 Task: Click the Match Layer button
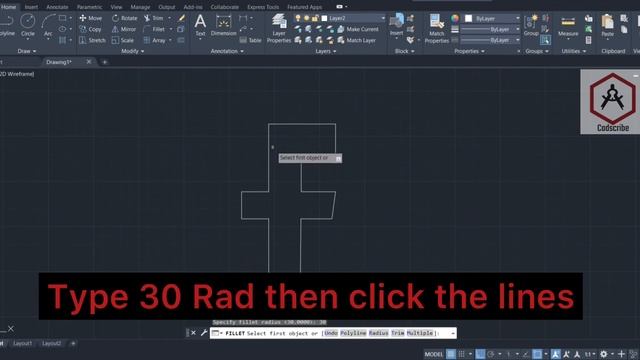[356, 40]
